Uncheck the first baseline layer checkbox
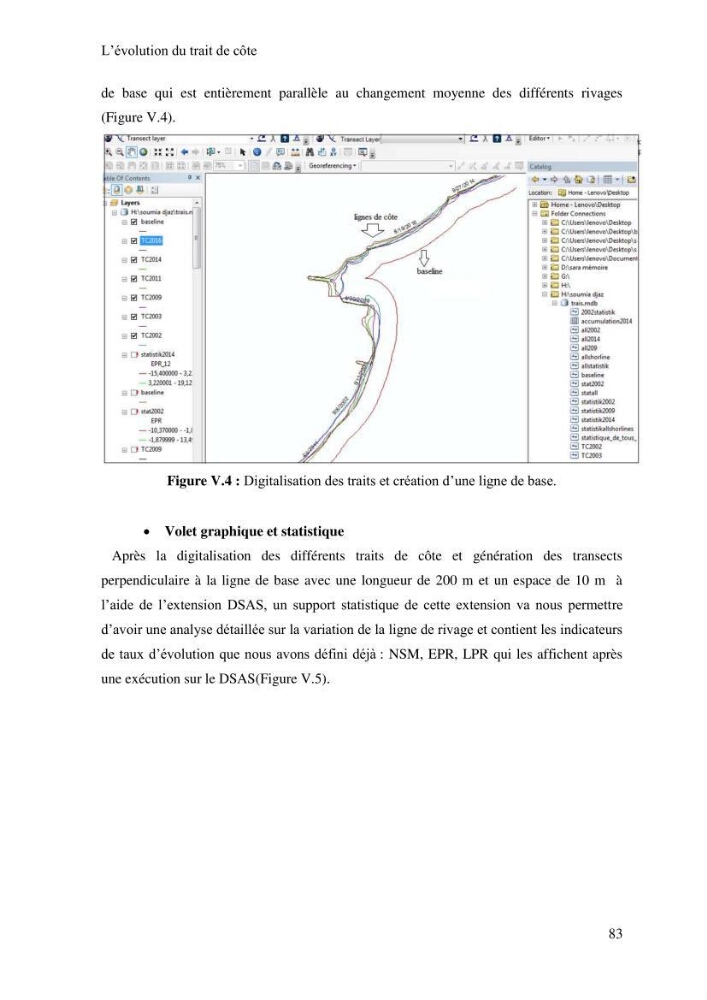This screenshot has width=707, height=1000. pos(134,222)
